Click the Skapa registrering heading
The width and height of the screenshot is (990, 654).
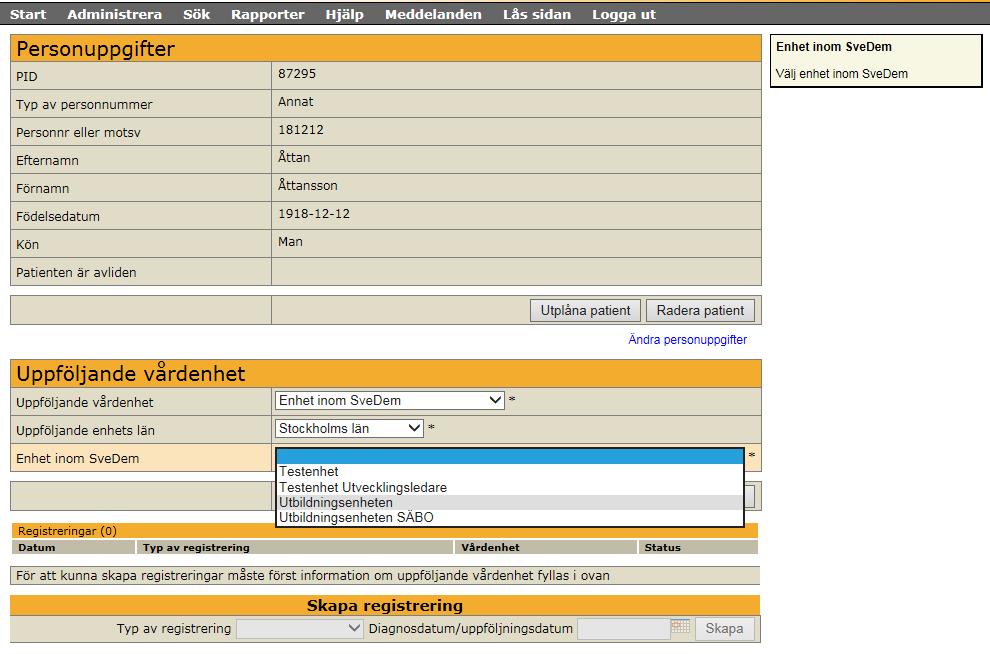coord(385,605)
